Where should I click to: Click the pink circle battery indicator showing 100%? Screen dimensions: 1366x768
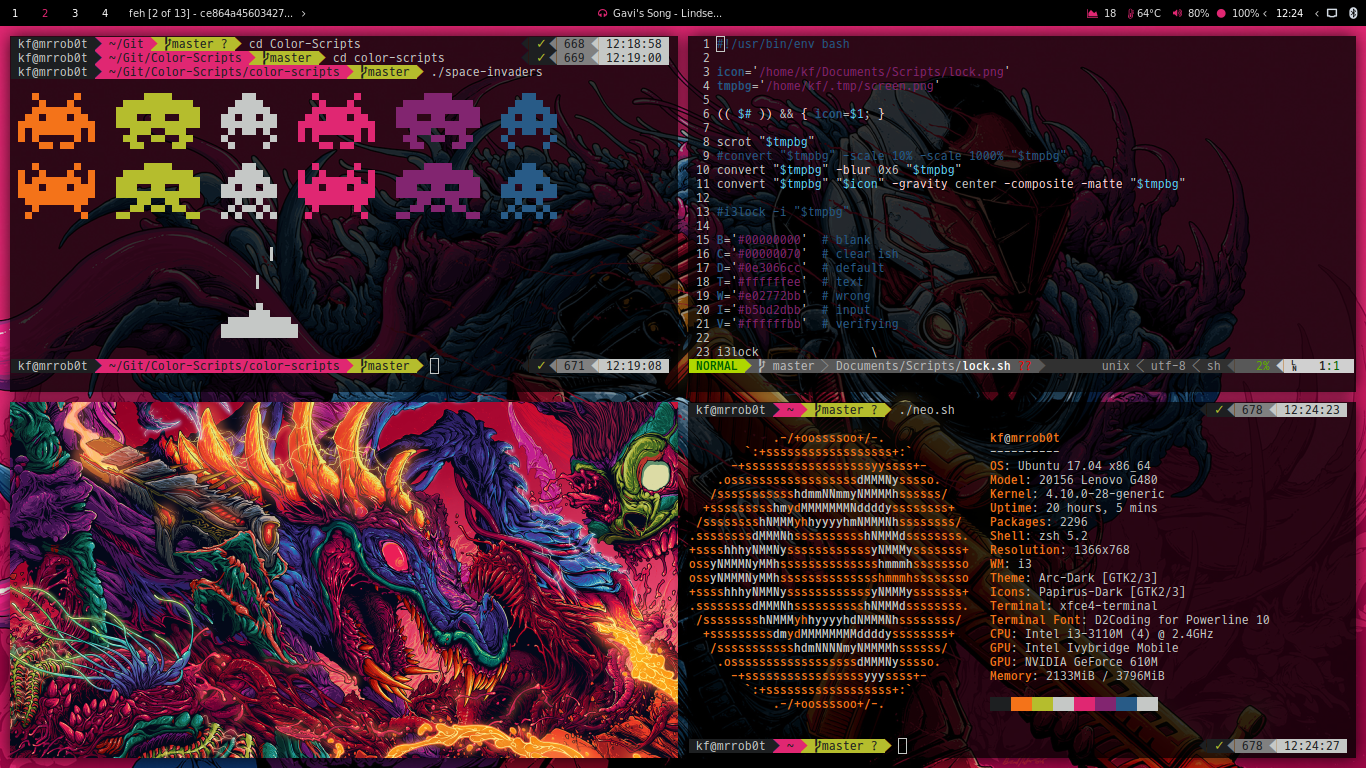[x=1221, y=13]
